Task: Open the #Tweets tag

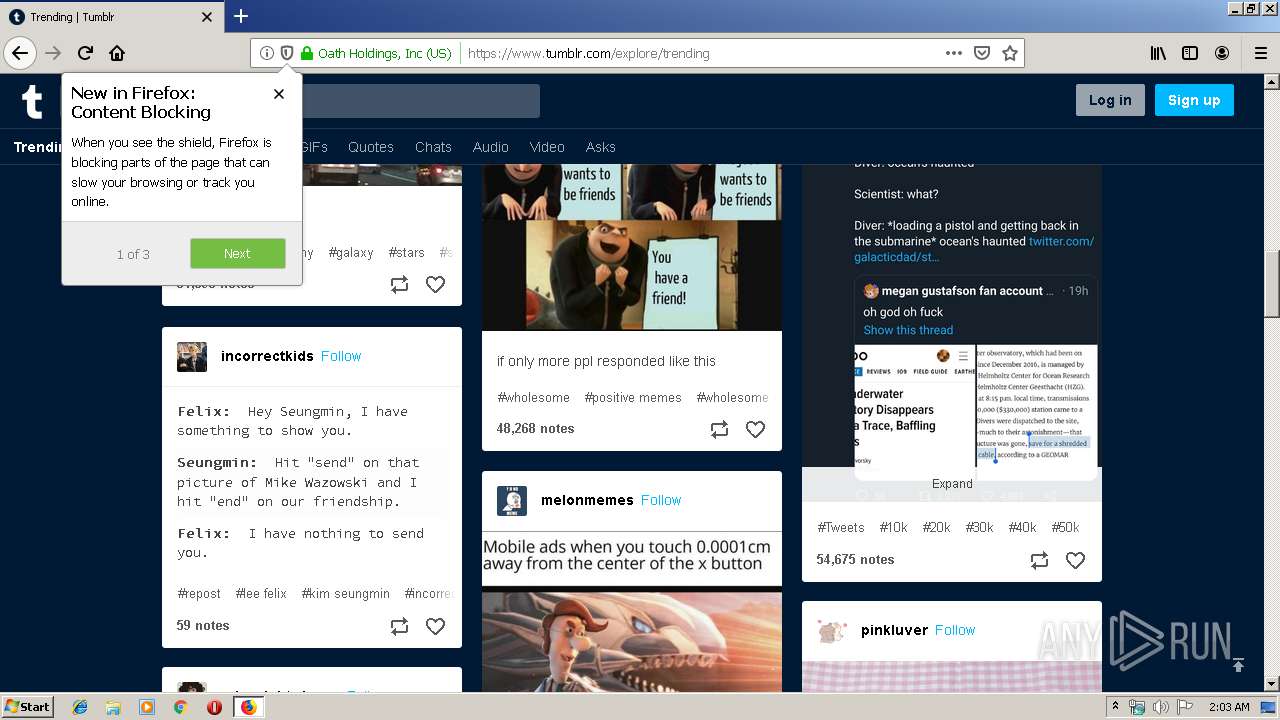Action: coord(841,527)
